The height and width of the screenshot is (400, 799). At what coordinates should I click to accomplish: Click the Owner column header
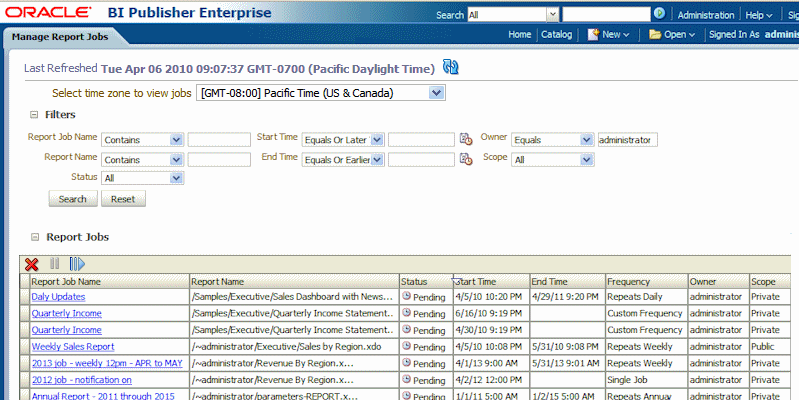click(718, 281)
